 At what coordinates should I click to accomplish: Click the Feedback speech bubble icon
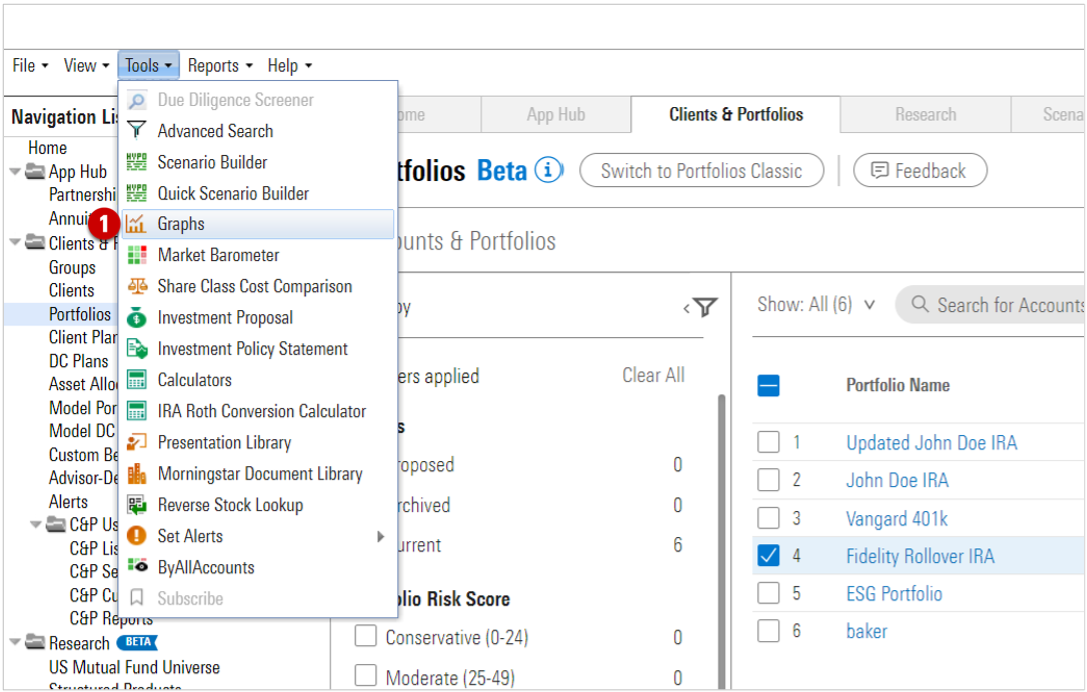point(879,170)
